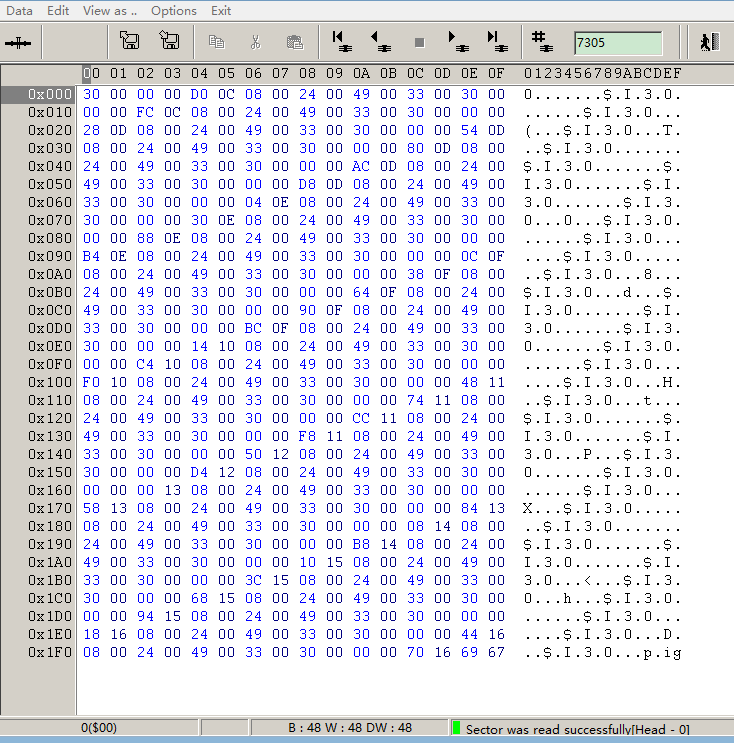Viewport: 734px width, 743px height.
Task: Click the Cut scissors icon
Action: coord(255,42)
